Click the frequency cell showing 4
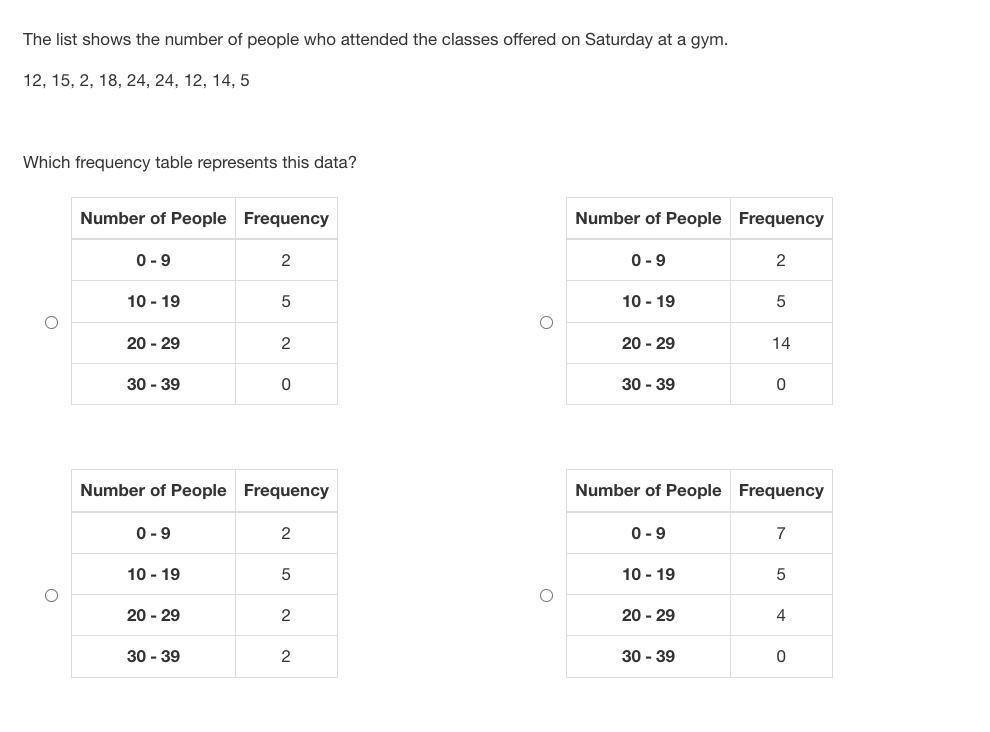Viewport: 990px width, 732px height. pos(781,615)
